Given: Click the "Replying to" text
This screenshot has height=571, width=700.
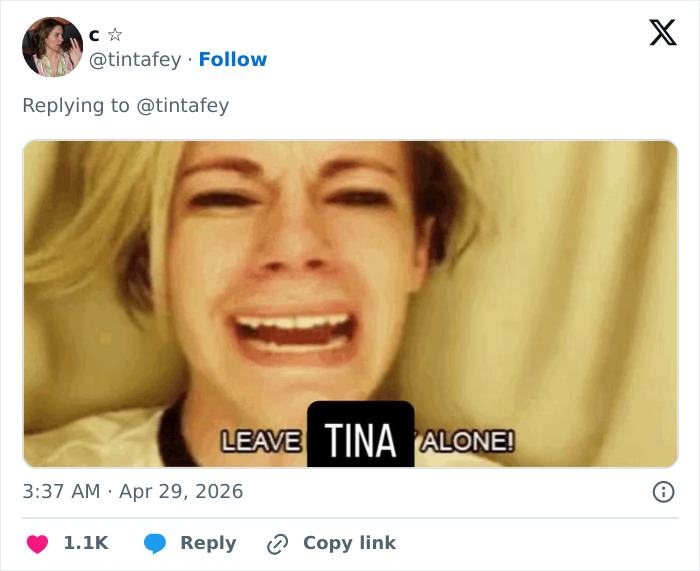Looking at the screenshot, I should 76,105.
